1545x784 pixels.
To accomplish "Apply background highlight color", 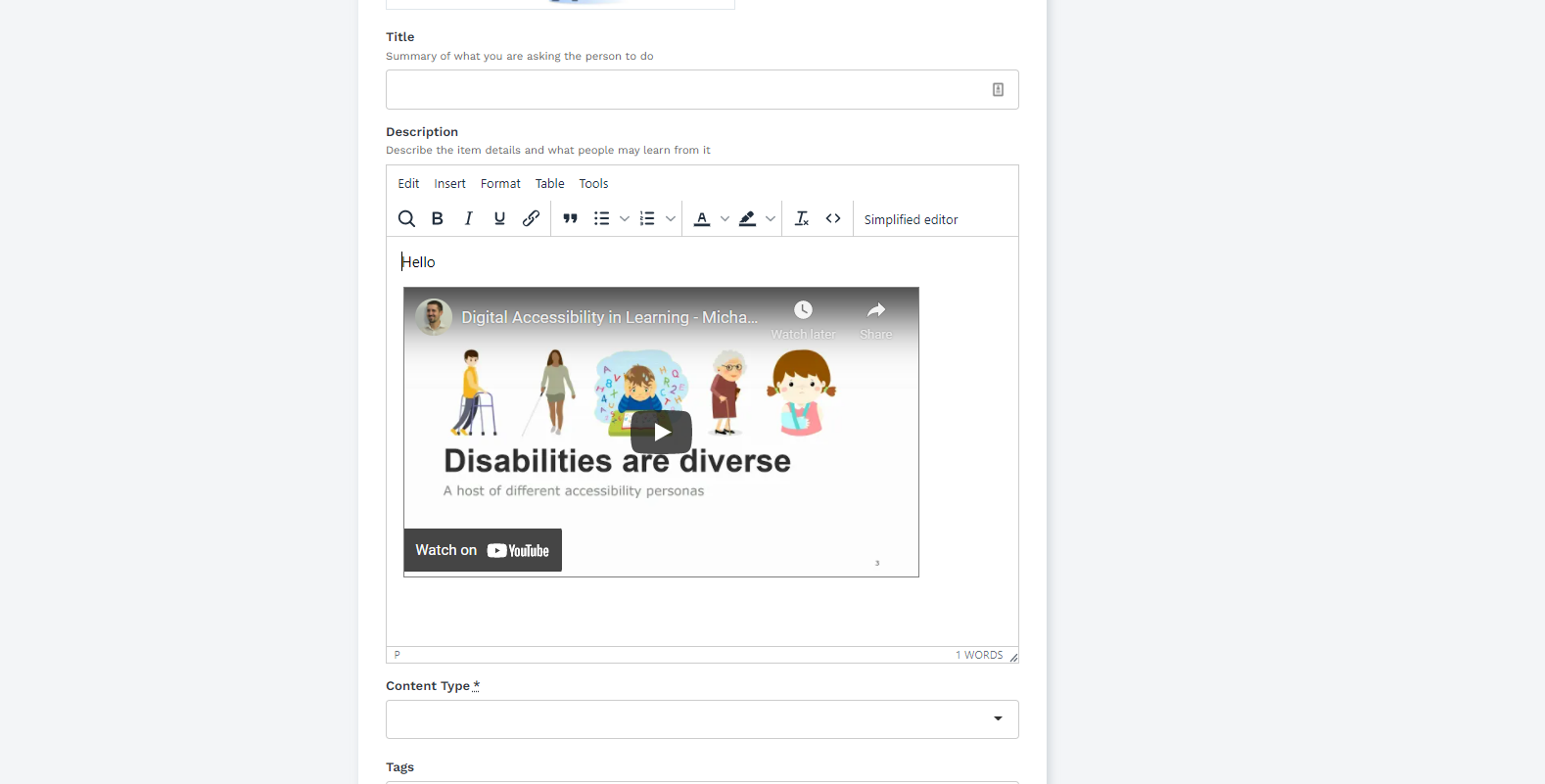I will (748, 218).
